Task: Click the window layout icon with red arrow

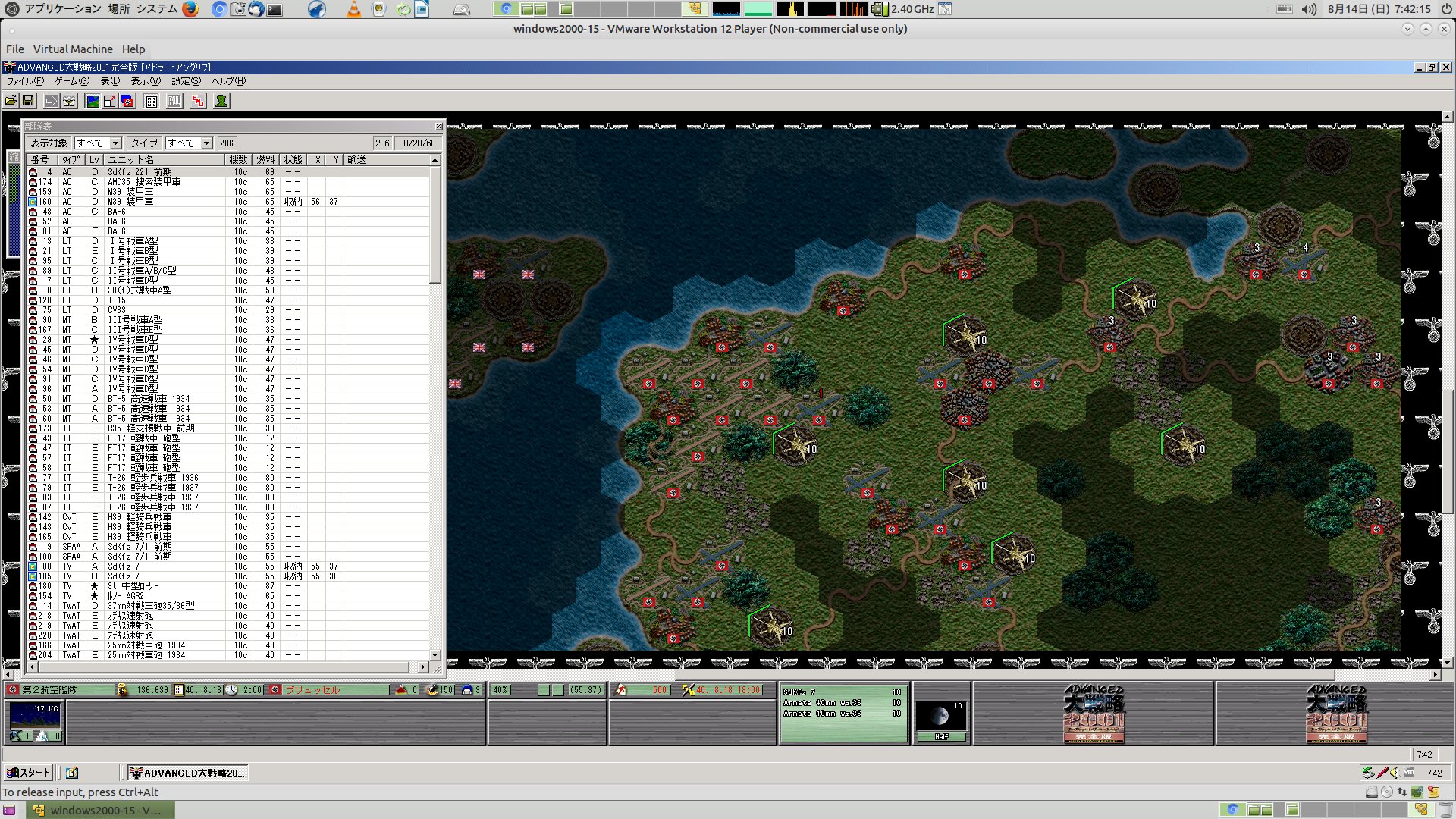Action: point(110,101)
